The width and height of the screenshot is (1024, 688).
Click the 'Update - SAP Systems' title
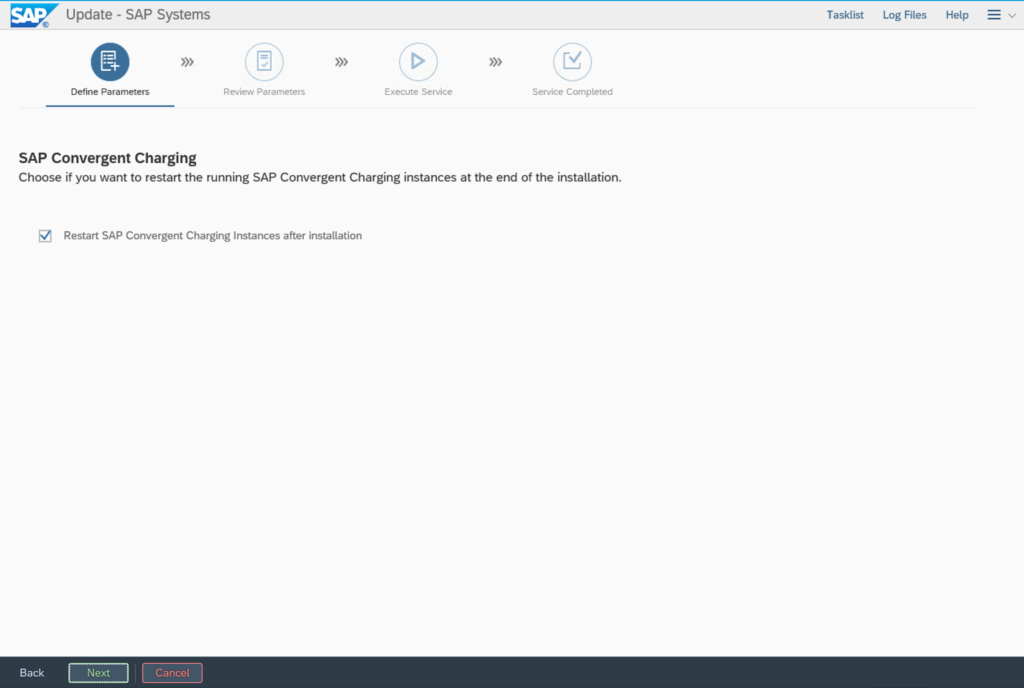(138, 14)
